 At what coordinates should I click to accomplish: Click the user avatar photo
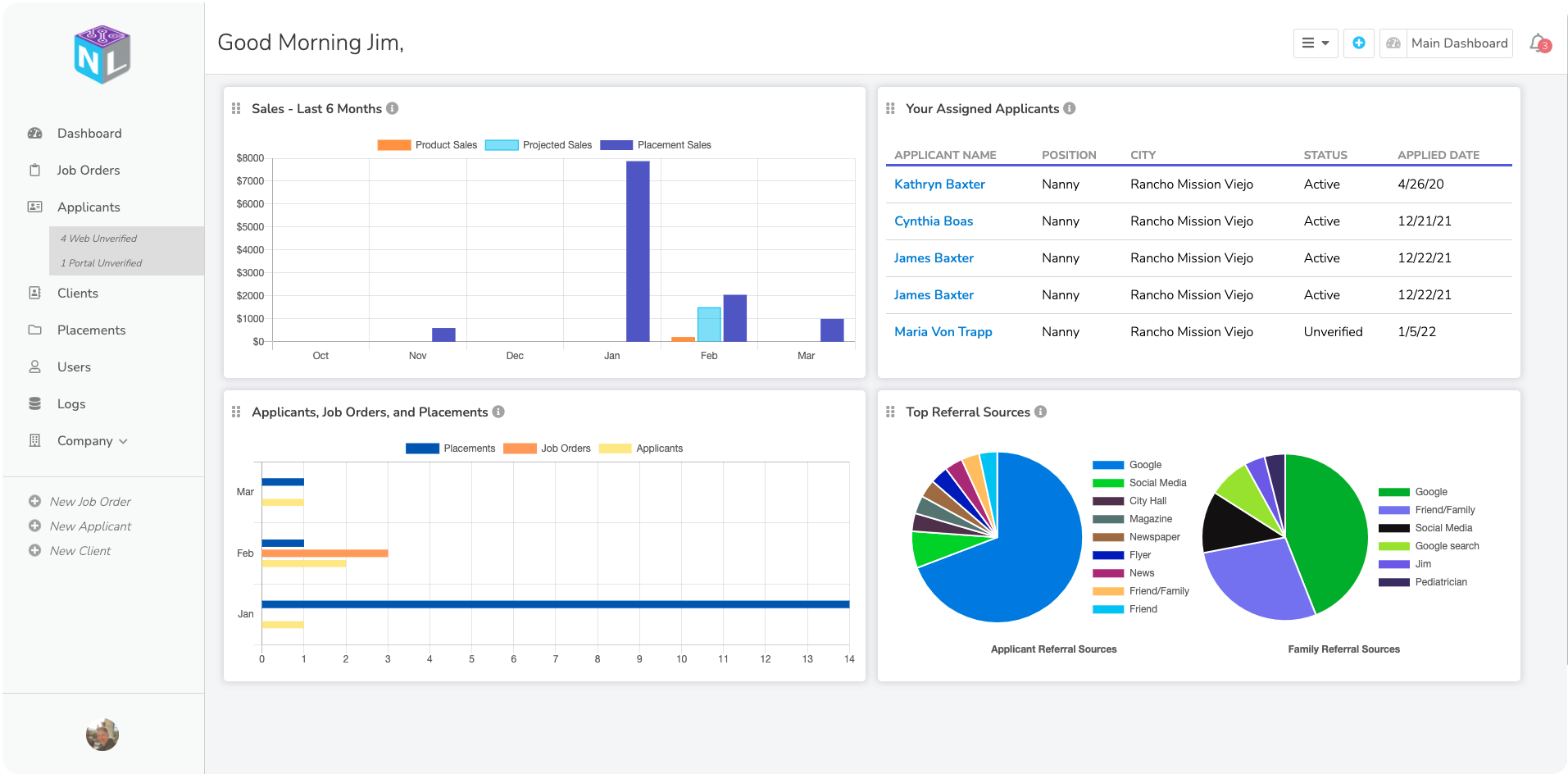coord(102,735)
